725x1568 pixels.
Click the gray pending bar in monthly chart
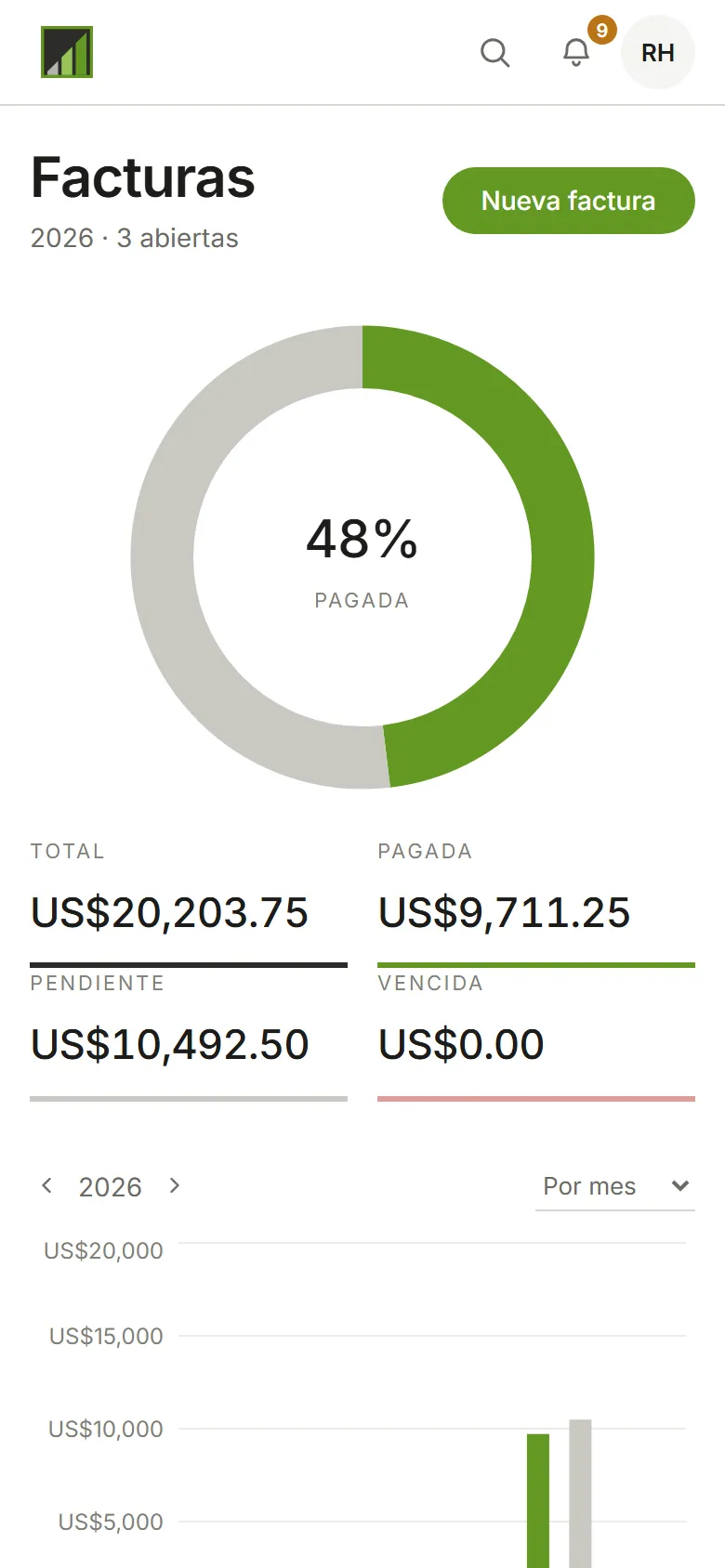[x=580, y=1494]
